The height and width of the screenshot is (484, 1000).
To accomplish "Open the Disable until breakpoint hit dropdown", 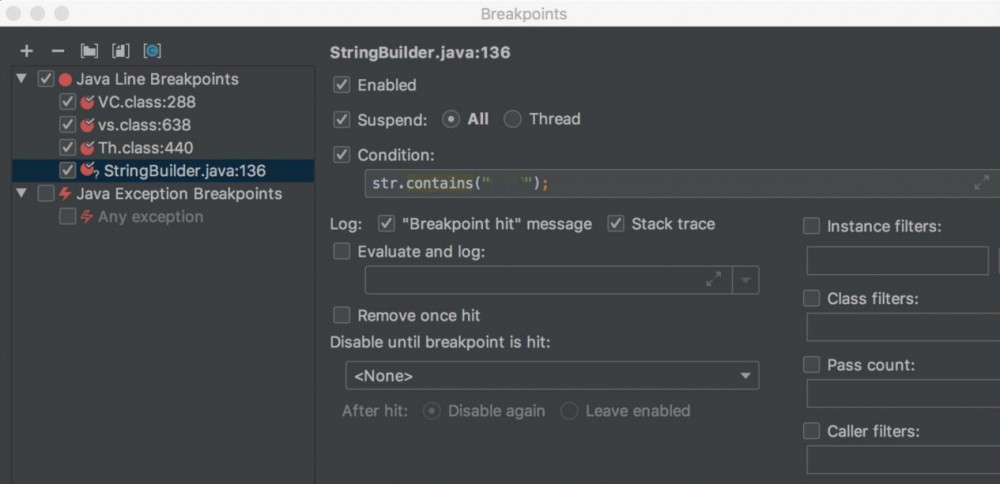I will point(552,376).
